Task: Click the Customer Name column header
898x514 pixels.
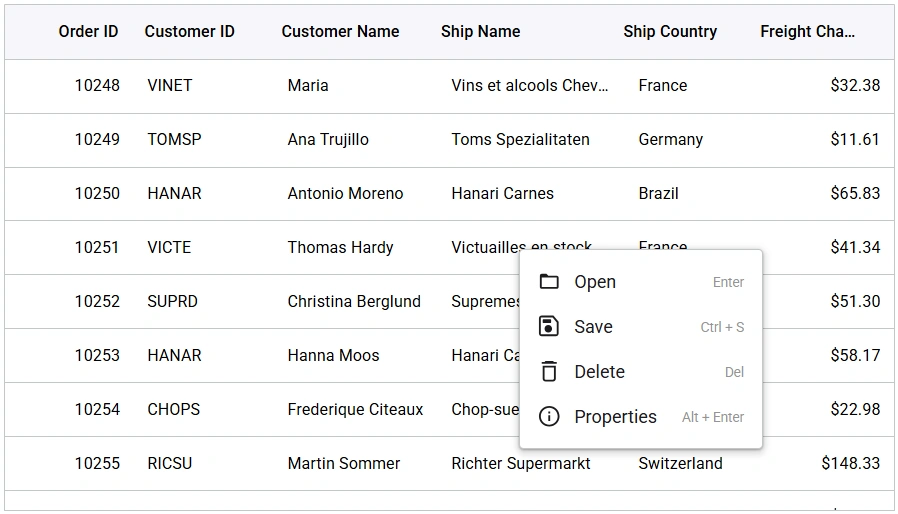Action: click(340, 31)
